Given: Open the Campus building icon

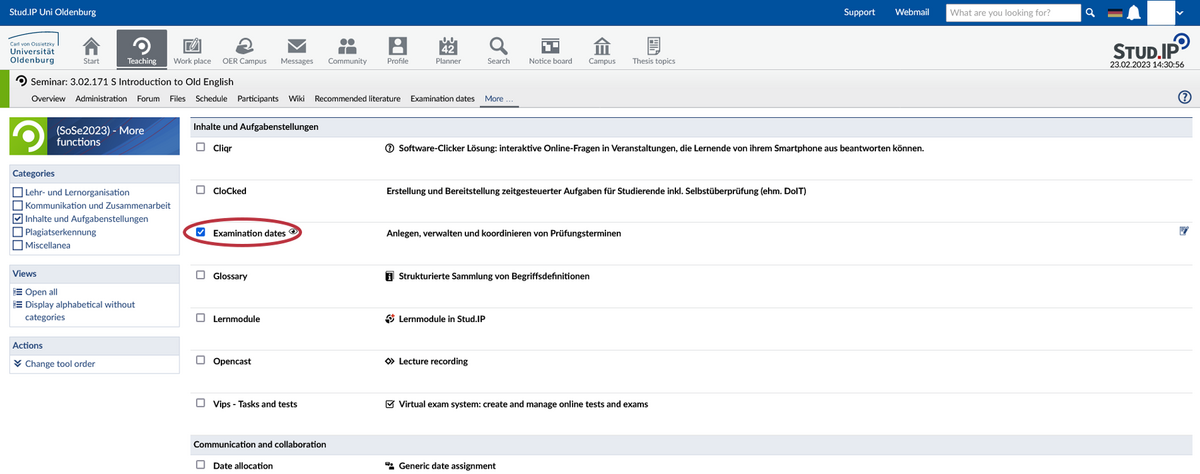Looking at the screenshot, I should point(602,47).
